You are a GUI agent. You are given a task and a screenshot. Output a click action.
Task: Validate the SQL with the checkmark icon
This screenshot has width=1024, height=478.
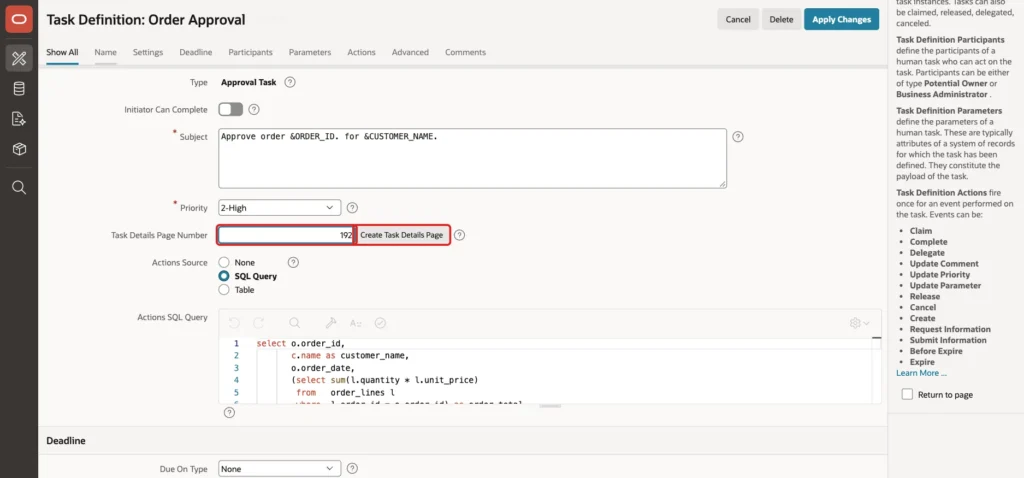tap(380, 323)
